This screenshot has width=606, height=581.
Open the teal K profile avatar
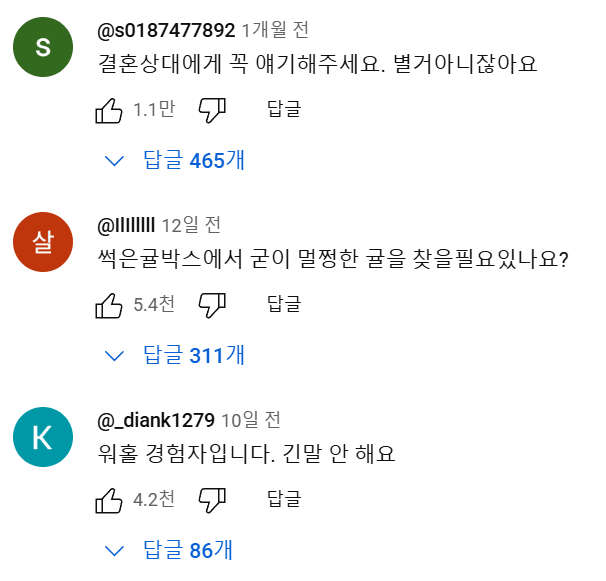click(43, 437)
